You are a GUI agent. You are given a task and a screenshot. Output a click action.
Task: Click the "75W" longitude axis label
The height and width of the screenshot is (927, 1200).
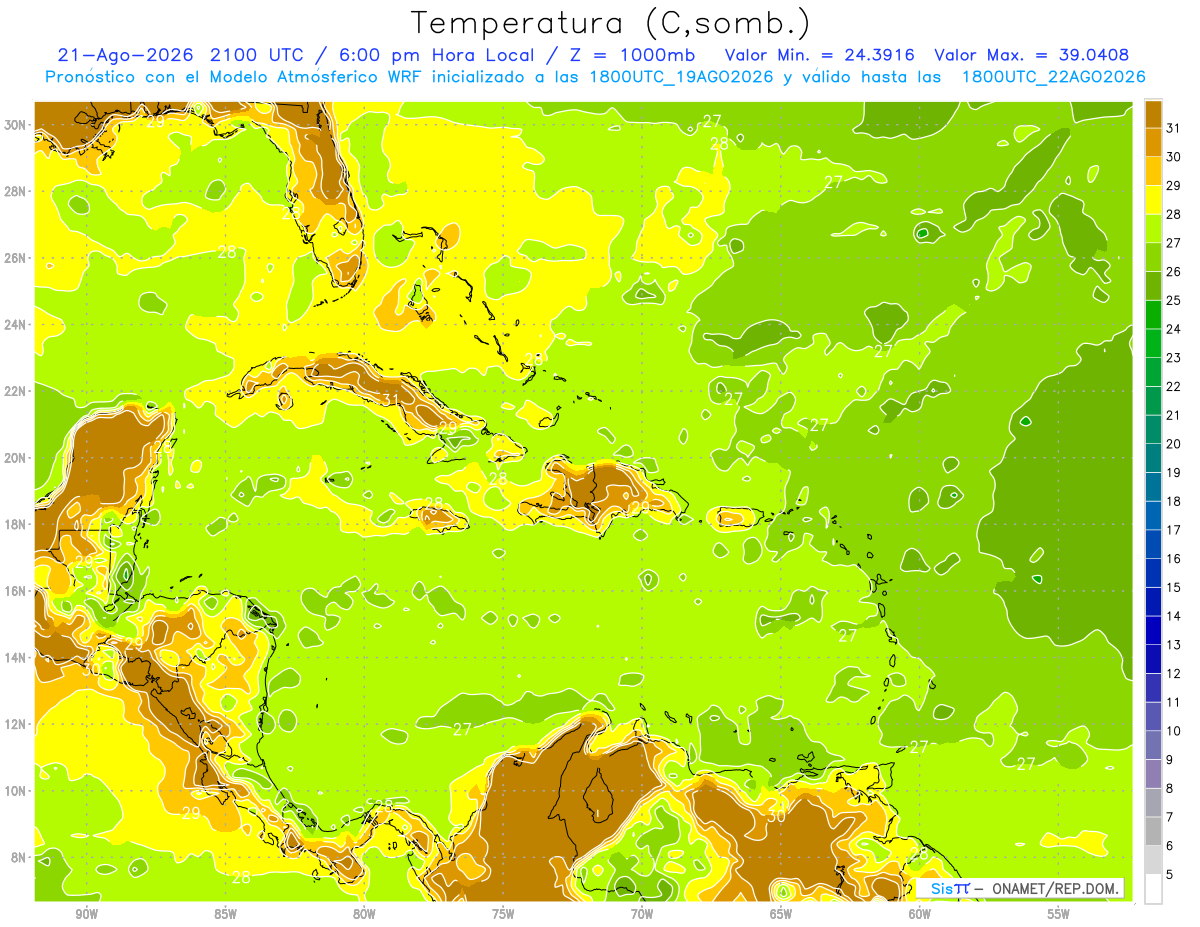(503, 914)
